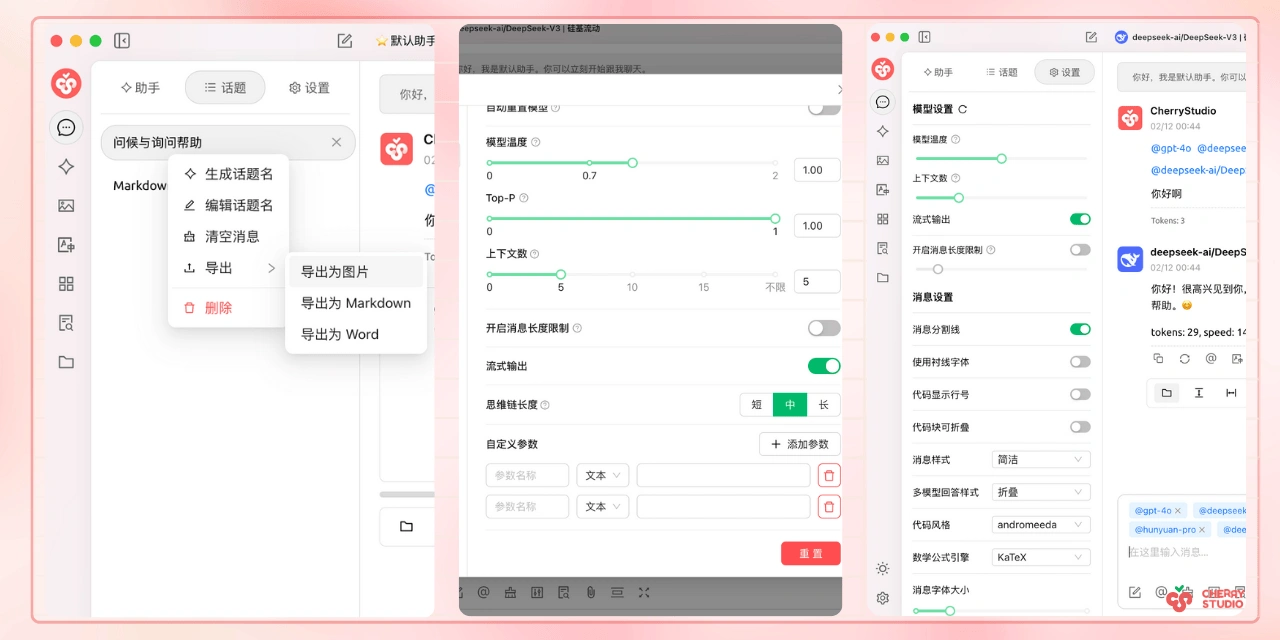
Task: Choose 导出为 Markdown from submenu
Action: 356,303
